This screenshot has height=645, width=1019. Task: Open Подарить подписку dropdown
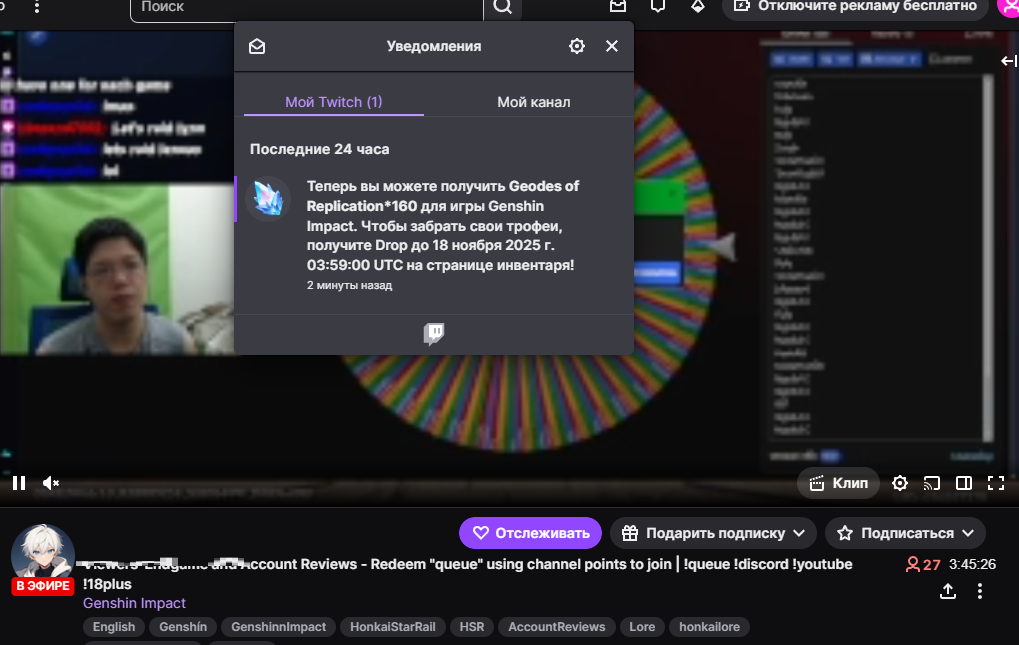(x=713, y=533)
